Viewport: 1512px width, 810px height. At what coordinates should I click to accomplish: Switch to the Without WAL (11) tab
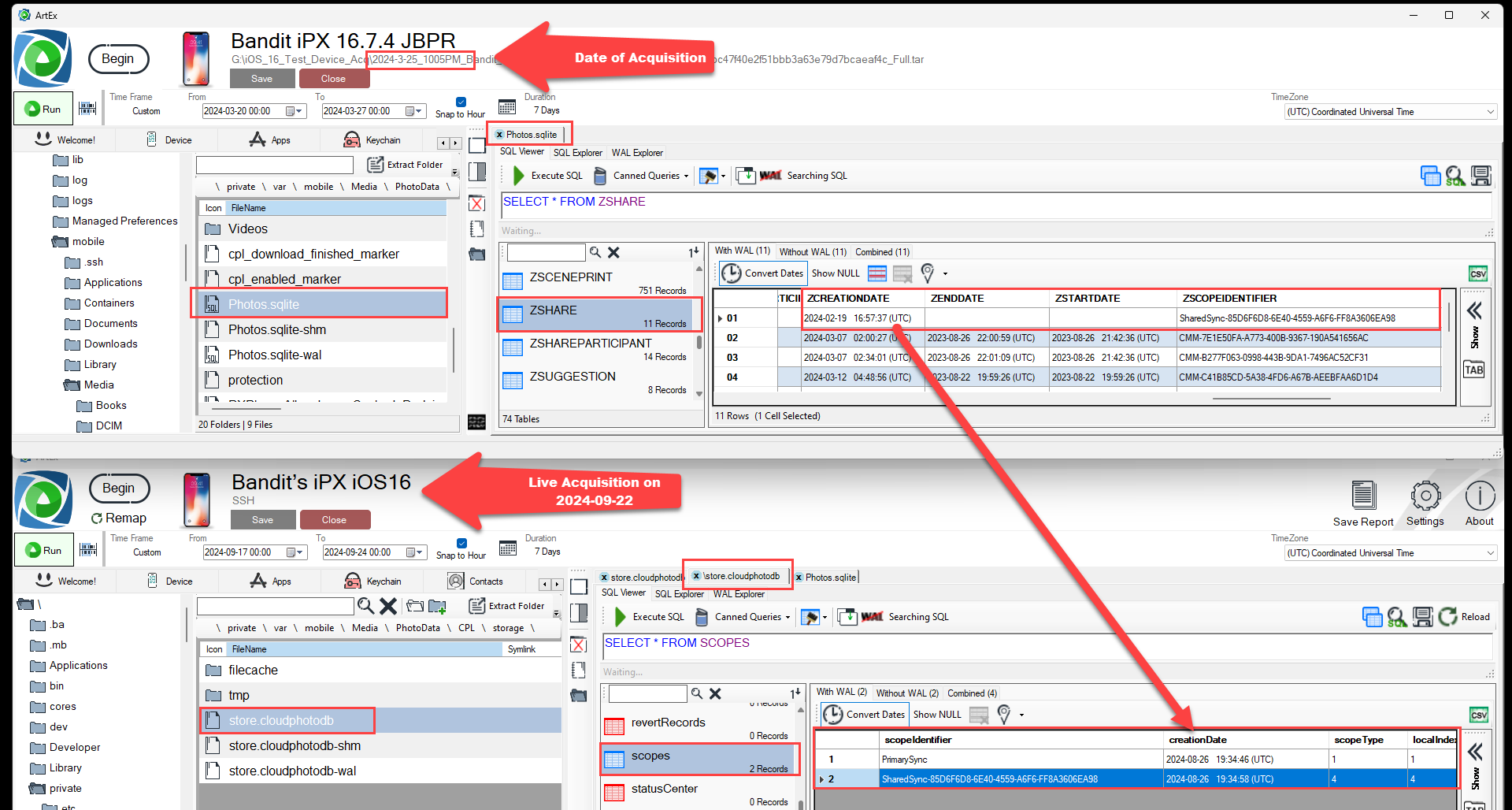(812, 252)
